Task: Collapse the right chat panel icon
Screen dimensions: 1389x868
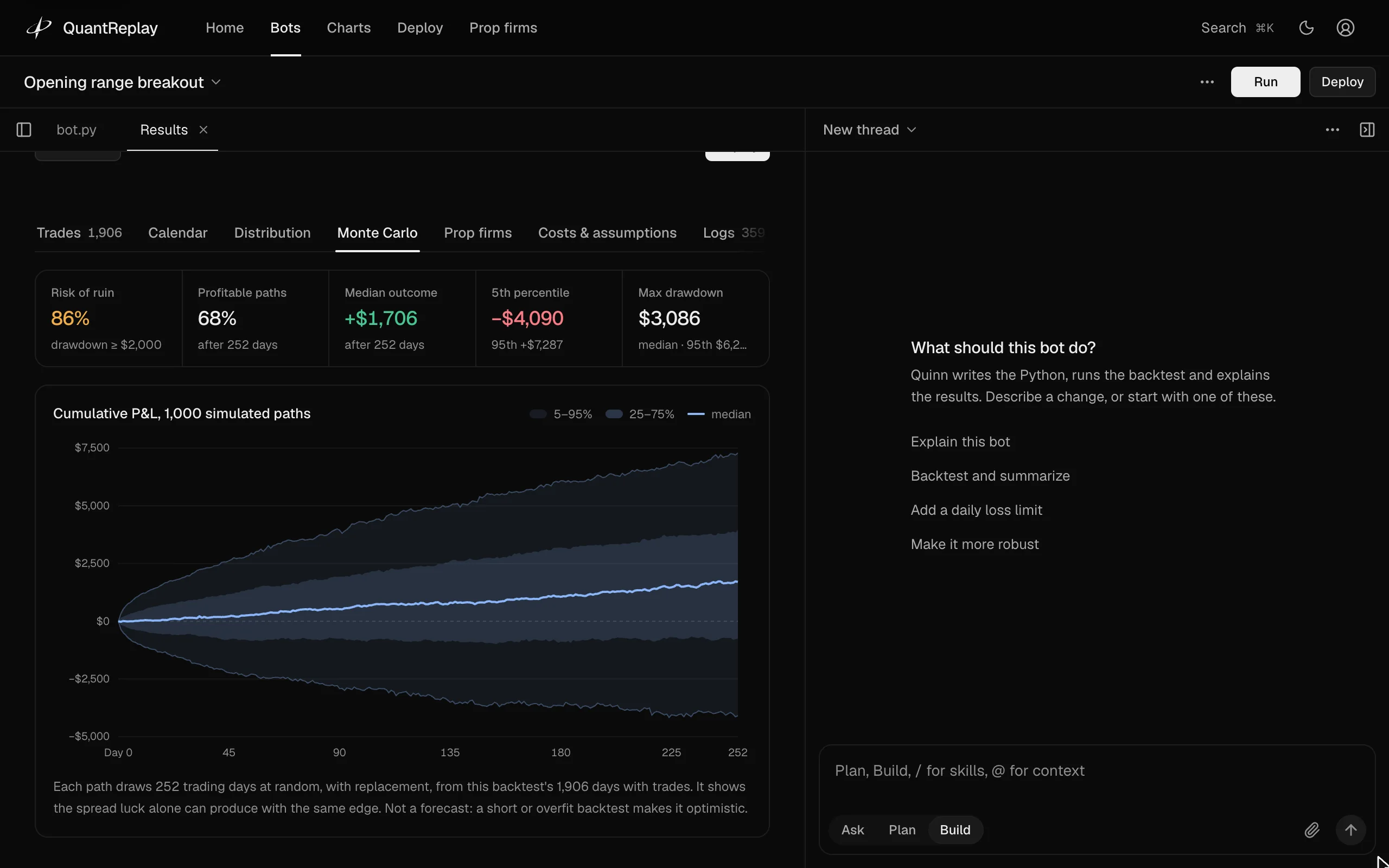Action: coord(1367,130)
